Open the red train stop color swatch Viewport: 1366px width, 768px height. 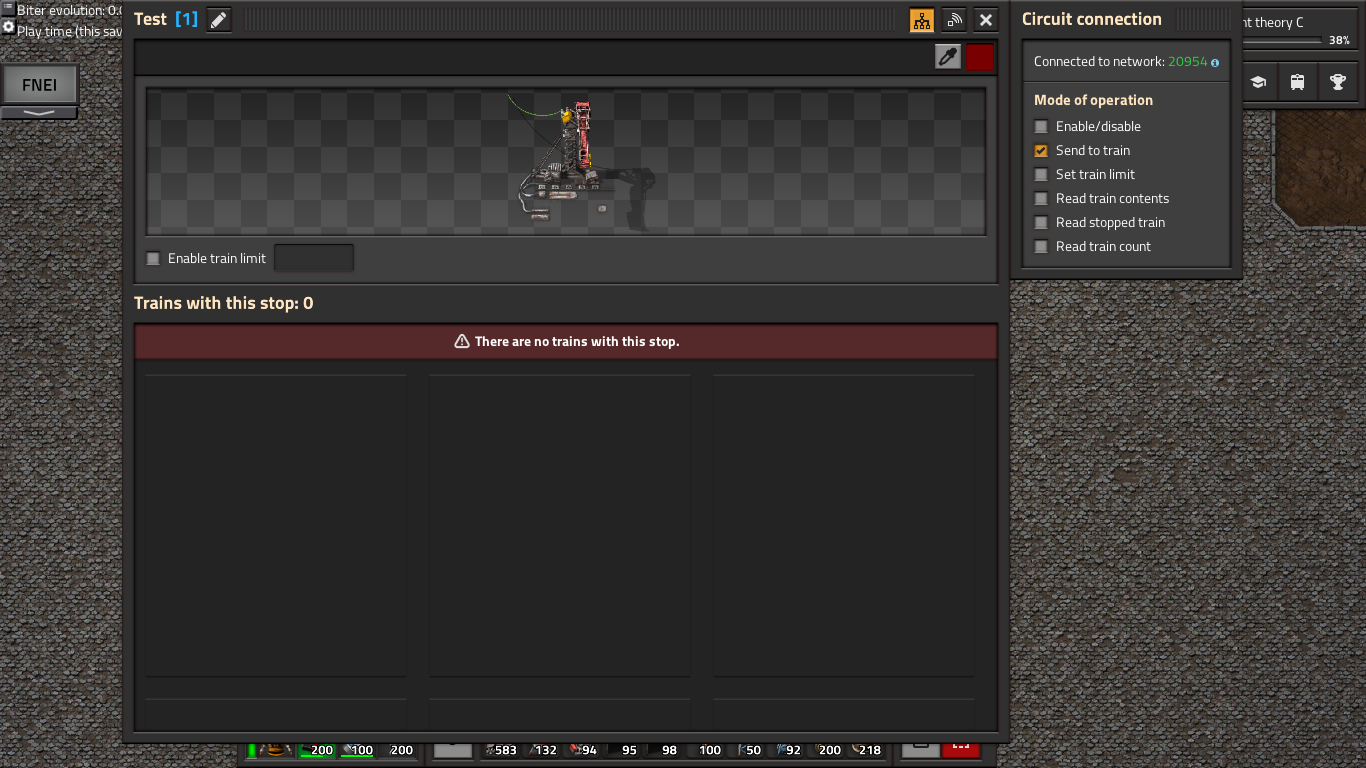pyautogui.click(x=980, y=57)
